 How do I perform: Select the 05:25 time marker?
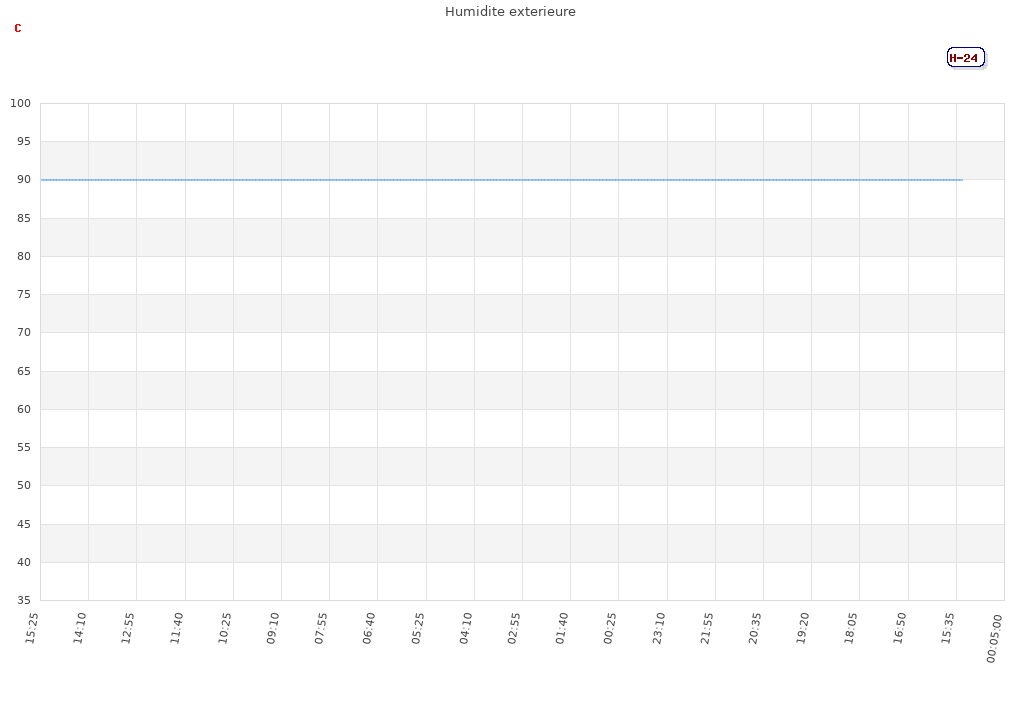418,629
